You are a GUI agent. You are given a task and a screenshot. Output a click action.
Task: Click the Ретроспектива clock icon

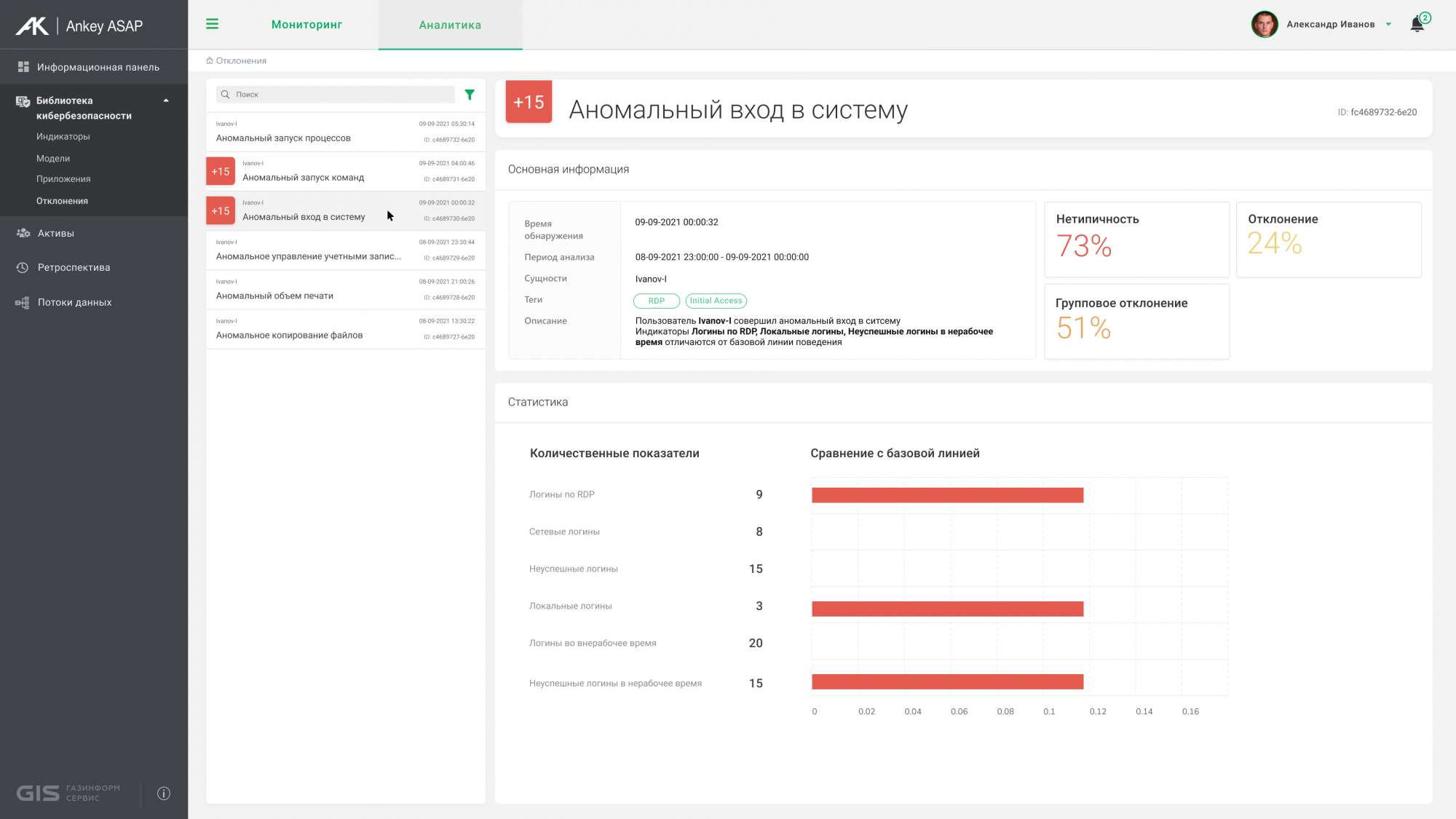(x=23, y=267)
